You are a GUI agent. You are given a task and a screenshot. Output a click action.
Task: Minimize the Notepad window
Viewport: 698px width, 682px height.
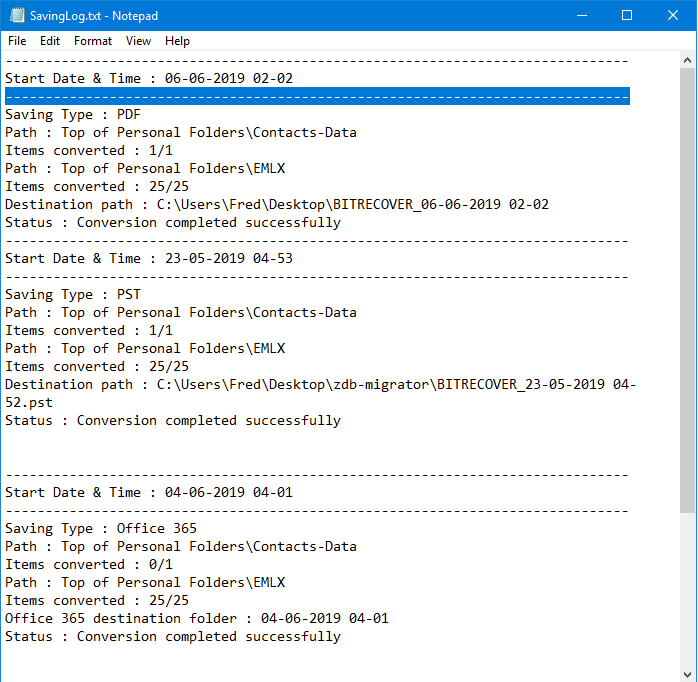click(582, 16)
